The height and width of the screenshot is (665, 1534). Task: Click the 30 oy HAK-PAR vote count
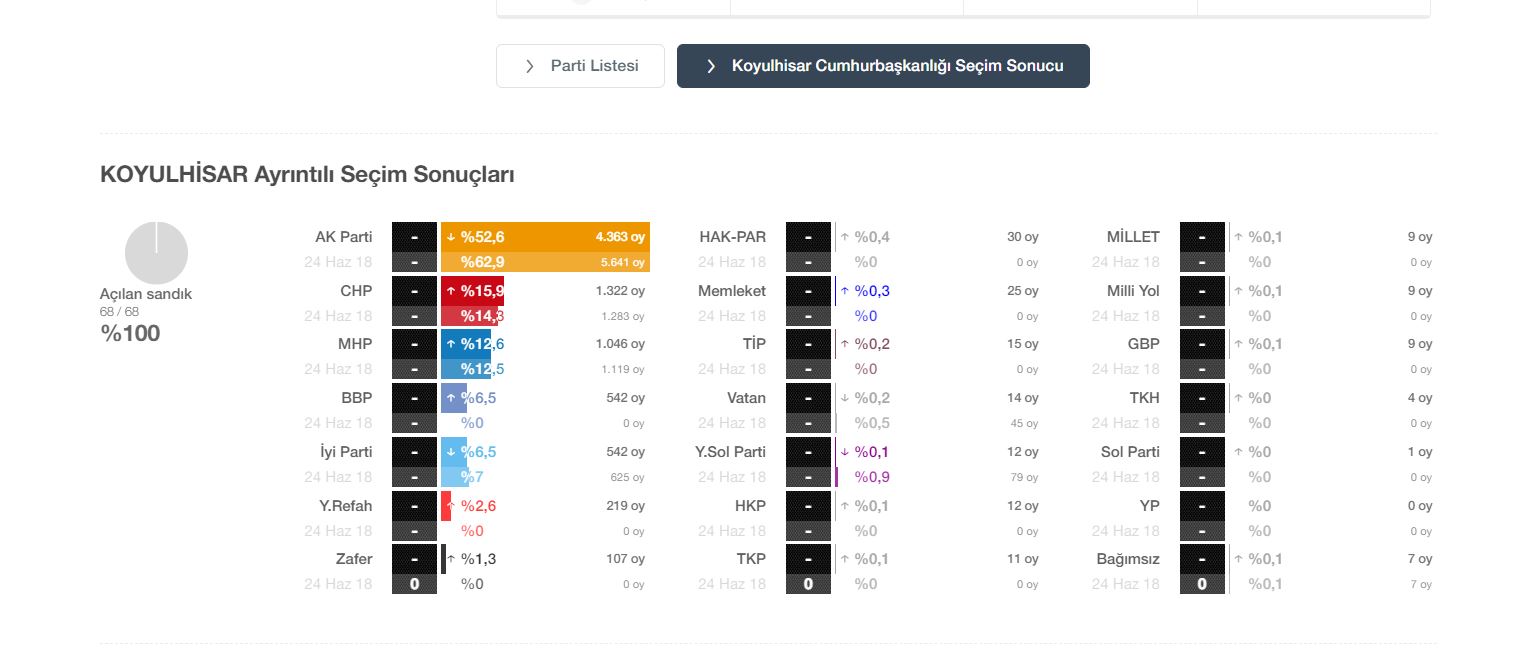tap(1023, 237)
